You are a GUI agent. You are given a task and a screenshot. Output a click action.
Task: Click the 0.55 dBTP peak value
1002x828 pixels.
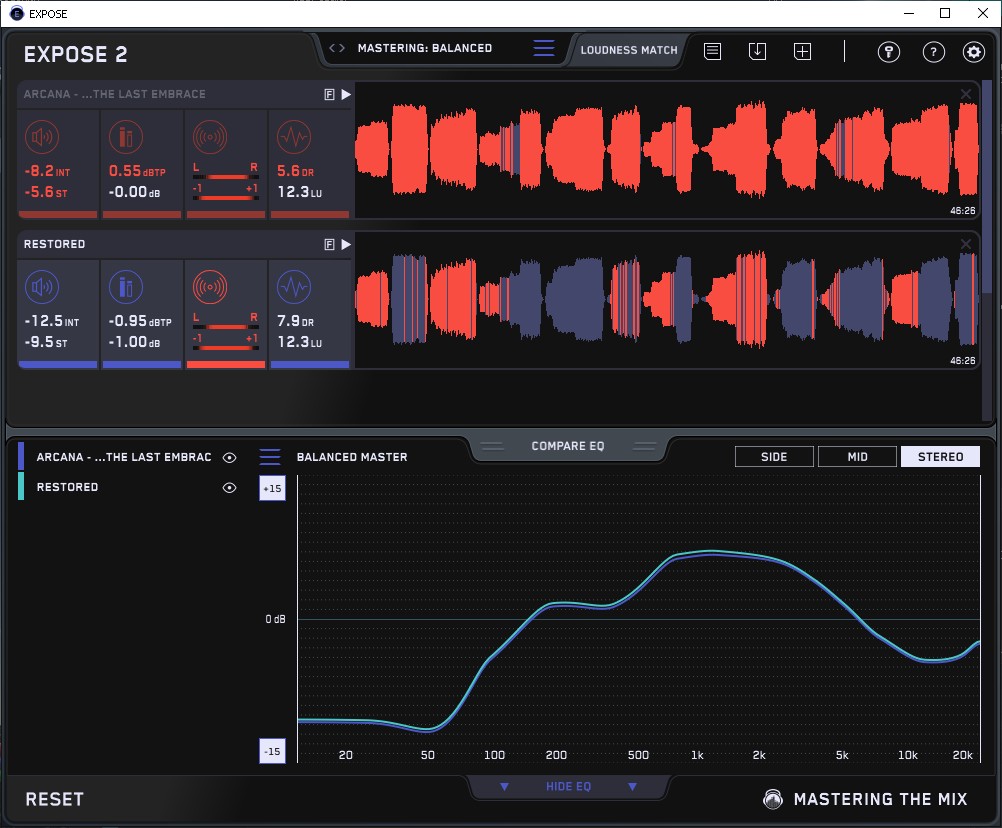[x=137, y=171]
